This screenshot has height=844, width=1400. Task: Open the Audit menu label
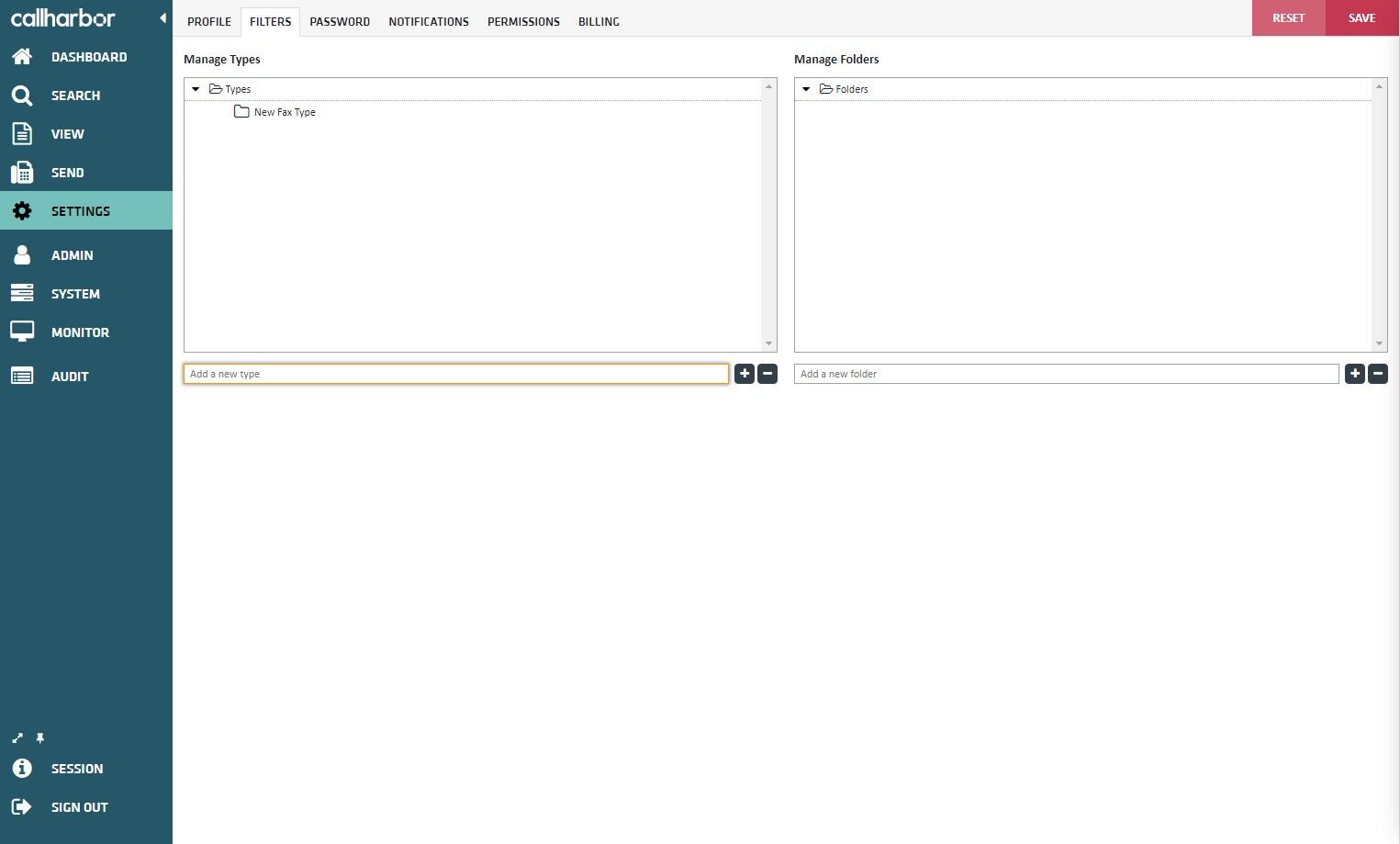click(x=70, y=377)
